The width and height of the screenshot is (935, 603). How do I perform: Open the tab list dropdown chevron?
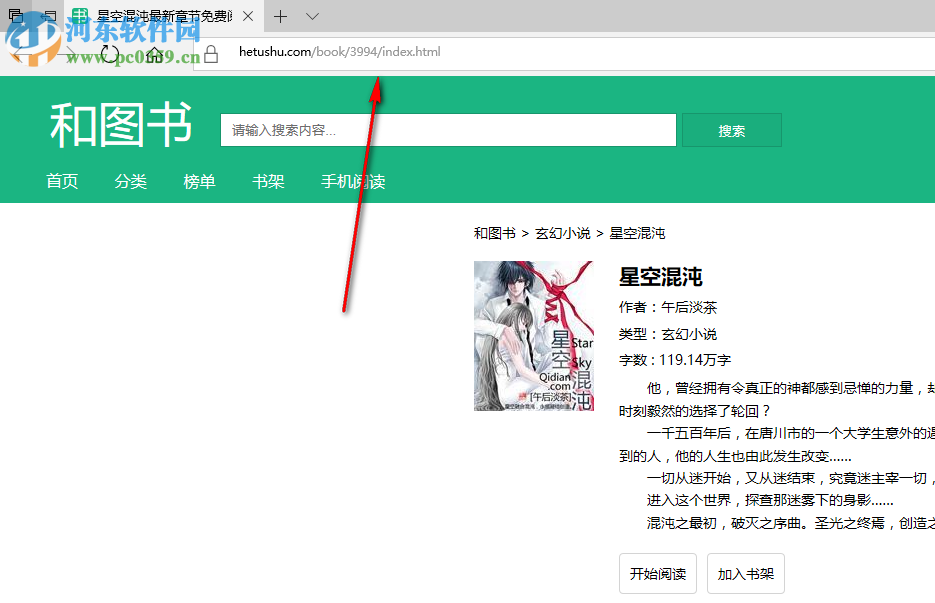click(311, 16)
